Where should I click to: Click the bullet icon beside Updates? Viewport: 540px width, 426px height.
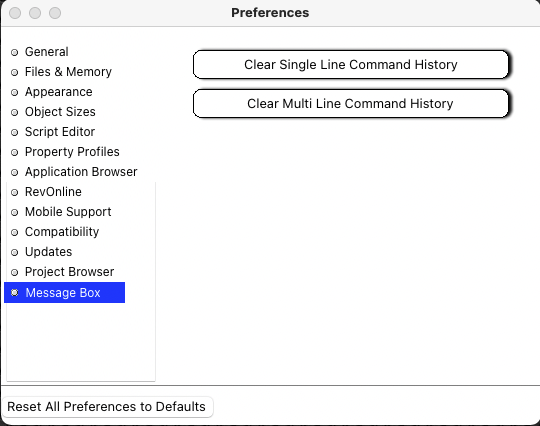14,252
